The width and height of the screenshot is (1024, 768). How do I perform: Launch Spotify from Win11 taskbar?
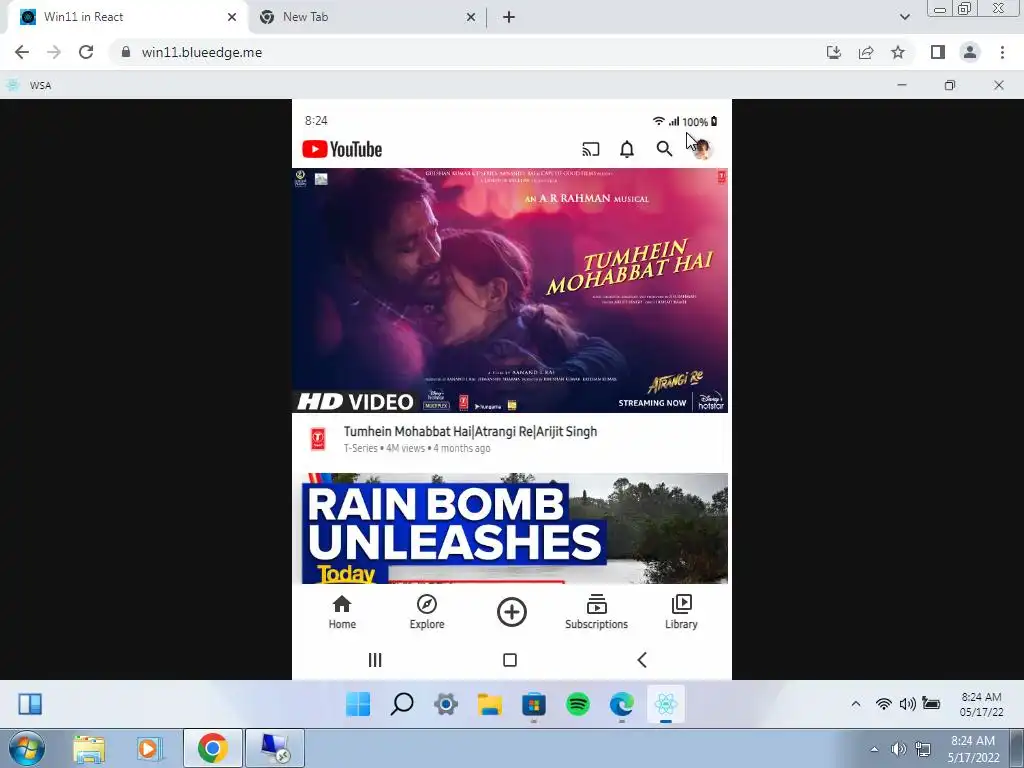pyautogui.click(x=578, y=704)
